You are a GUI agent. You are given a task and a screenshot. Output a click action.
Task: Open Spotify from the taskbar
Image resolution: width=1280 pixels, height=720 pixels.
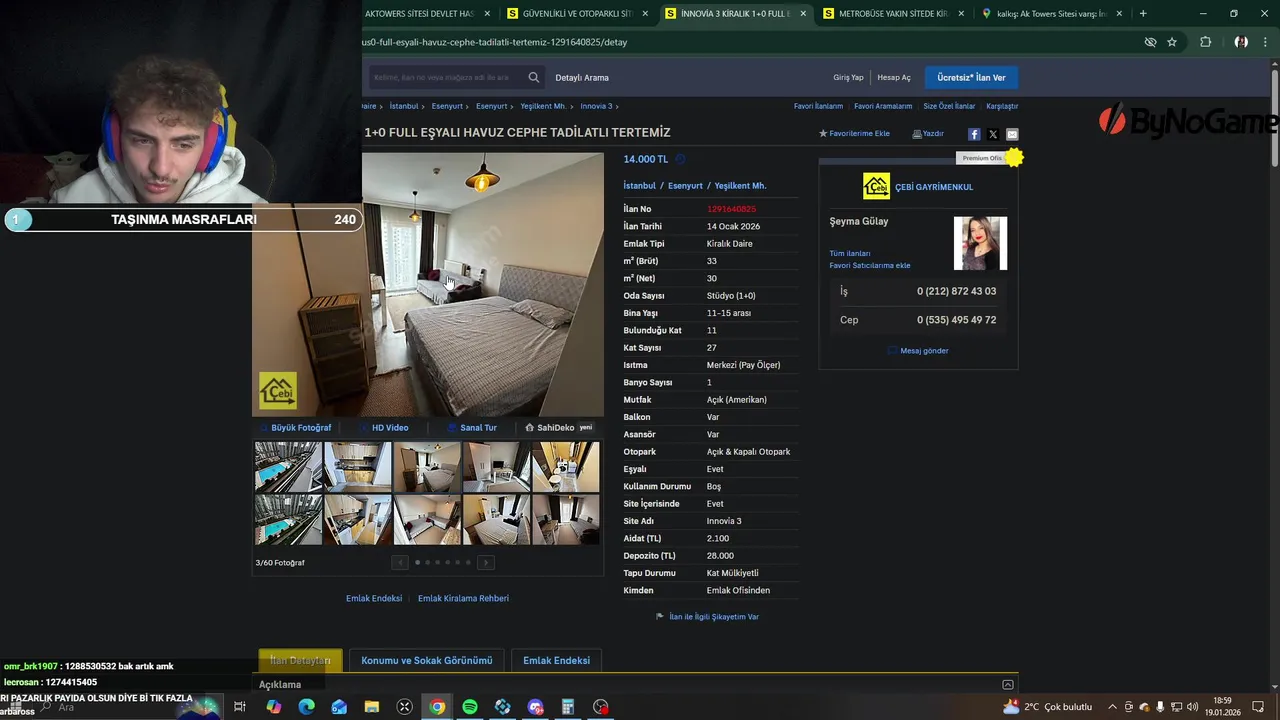click(470, 707)
